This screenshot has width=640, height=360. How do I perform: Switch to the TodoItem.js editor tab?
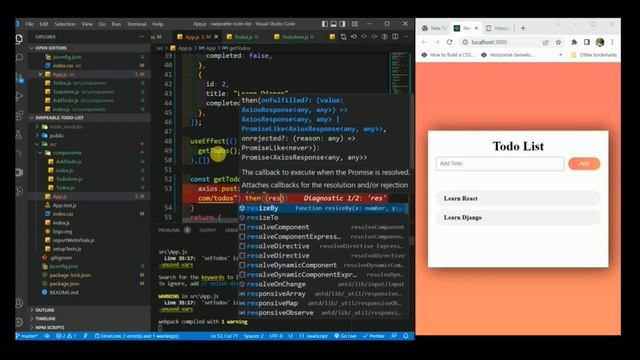click(x=294, y=37)
